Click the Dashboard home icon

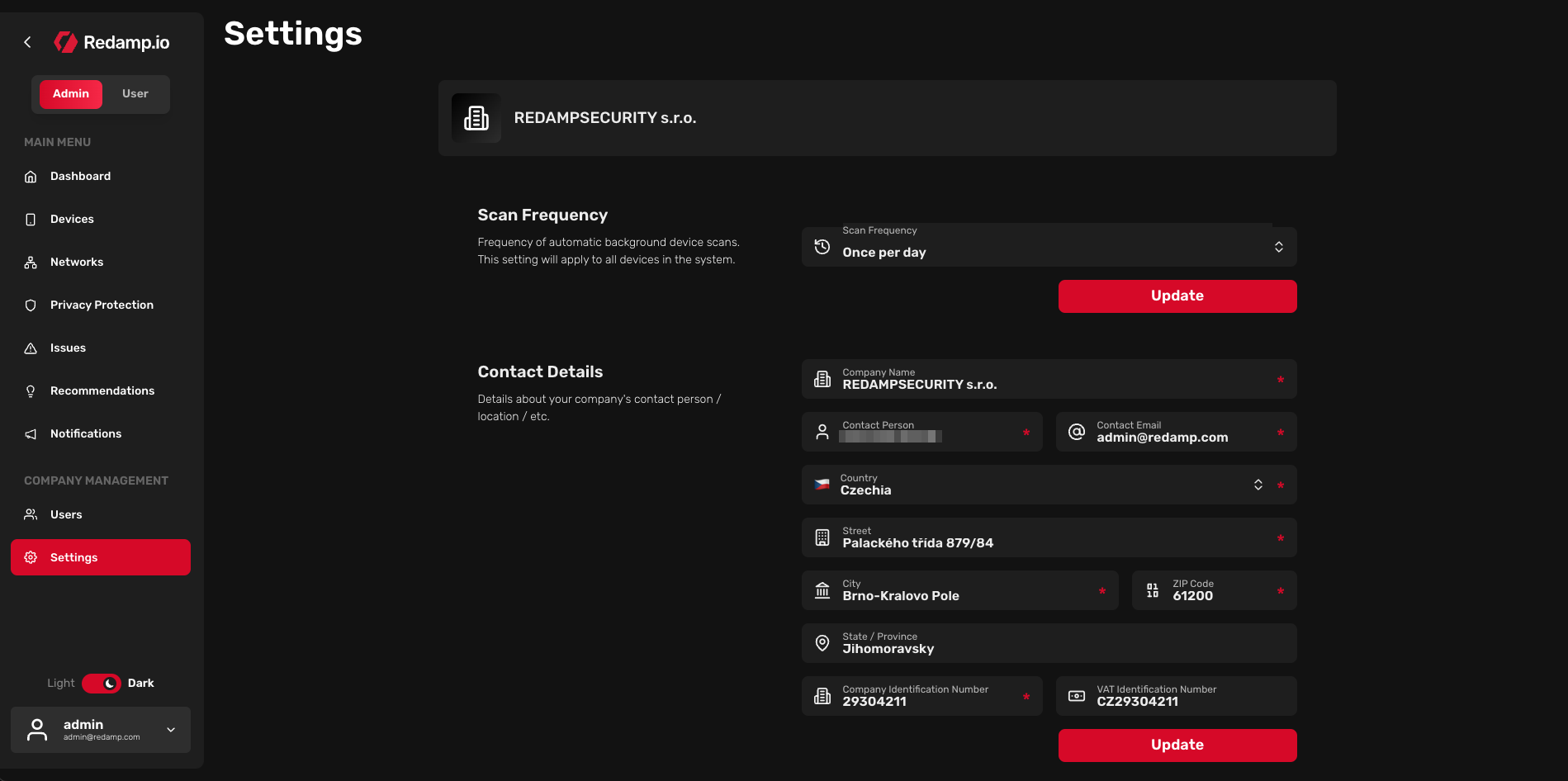pos(31,177)
